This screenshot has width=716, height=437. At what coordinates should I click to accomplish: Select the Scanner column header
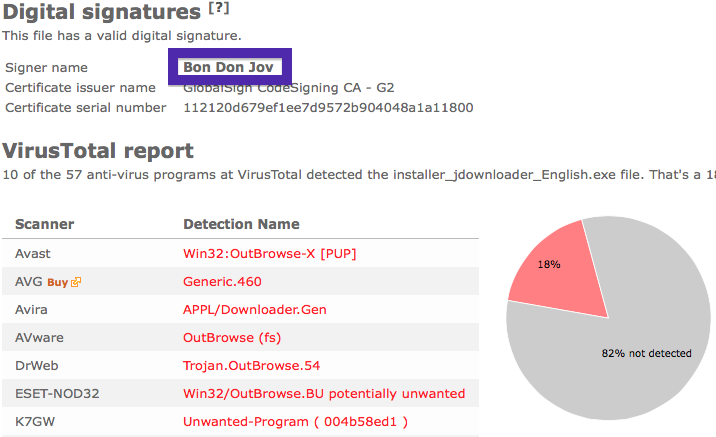coord(44,224)
